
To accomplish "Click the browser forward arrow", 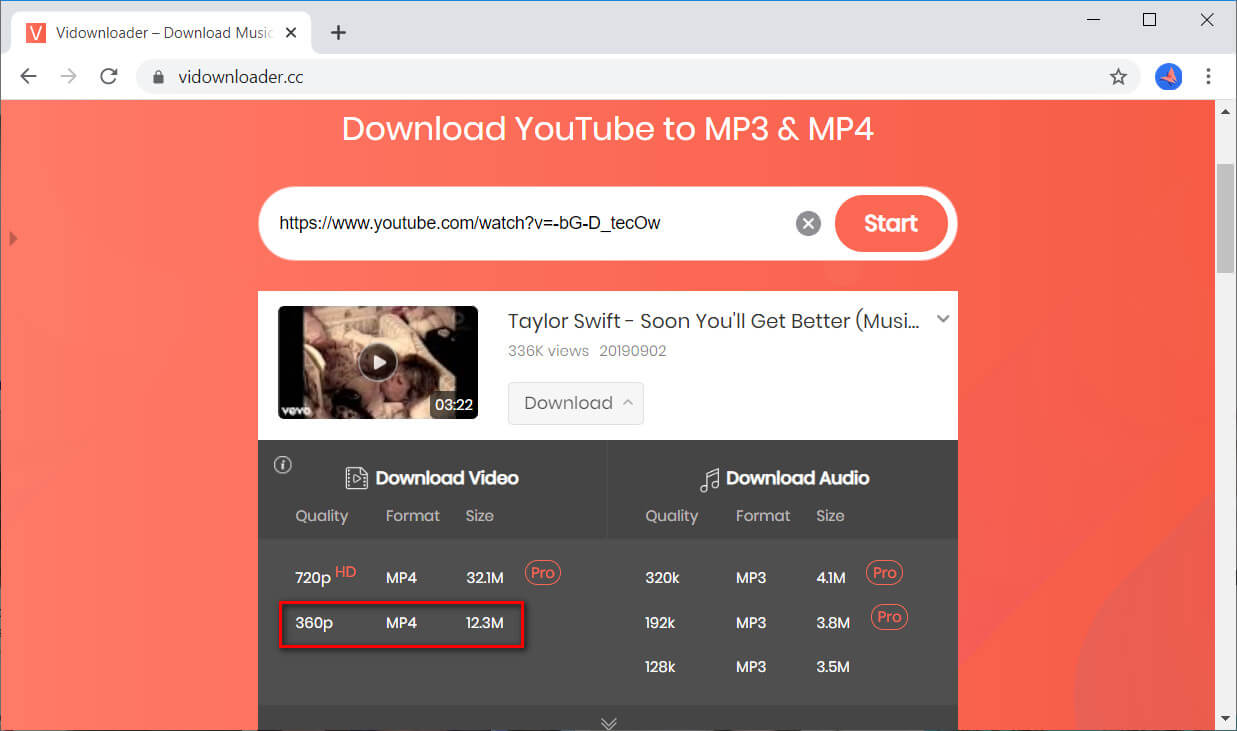I will (68, 77).
